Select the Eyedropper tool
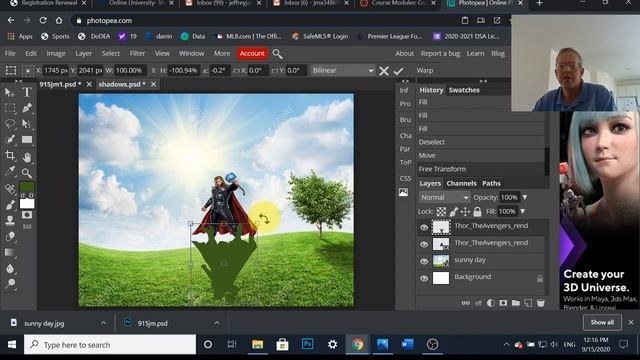This screenshot has height=360, width=640. [x=10, y=171]
